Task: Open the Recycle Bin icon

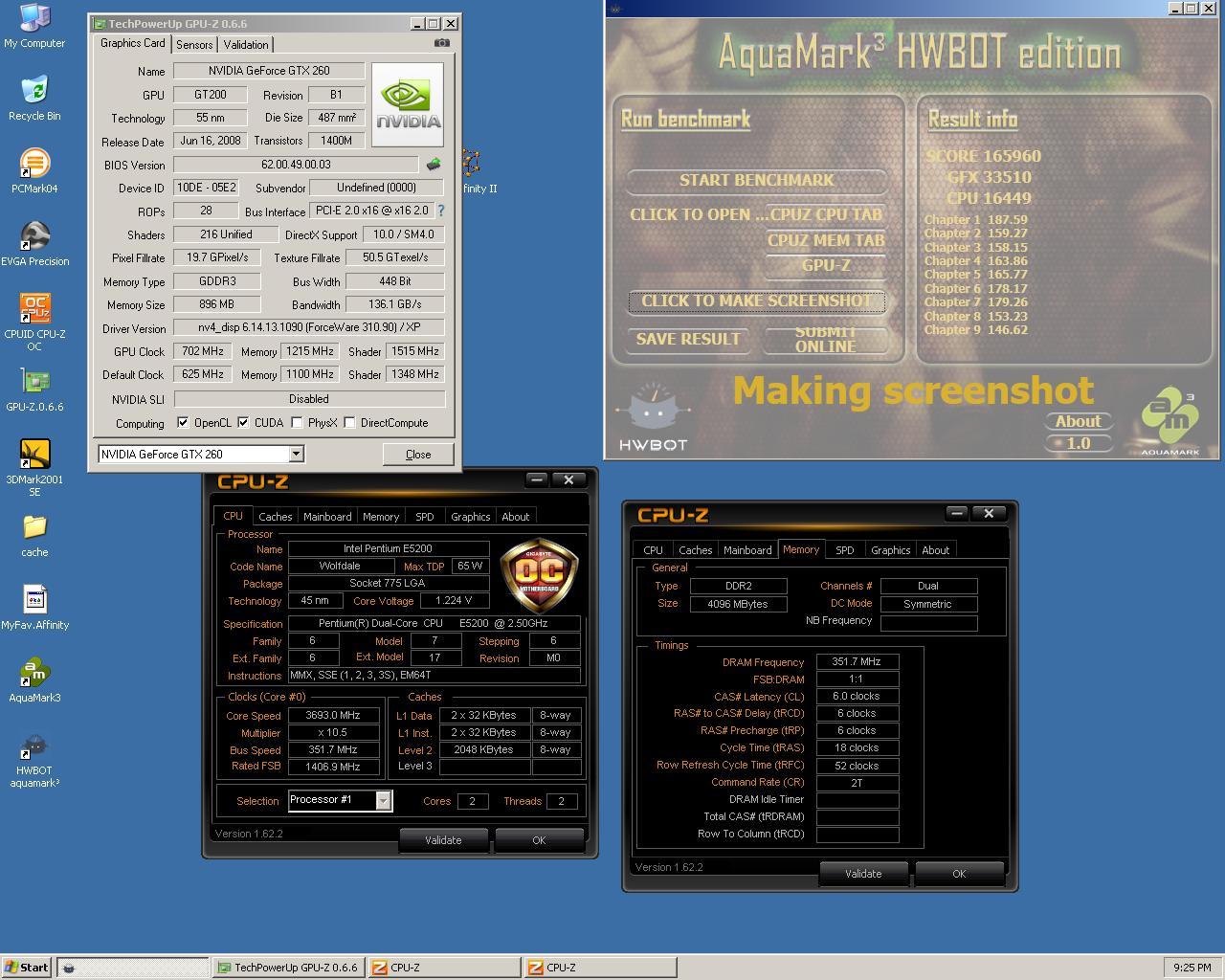Action: [x=34, y=99]
